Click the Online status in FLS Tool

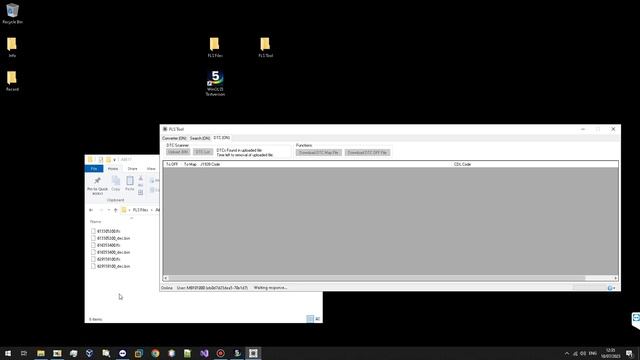coord(167,288)
